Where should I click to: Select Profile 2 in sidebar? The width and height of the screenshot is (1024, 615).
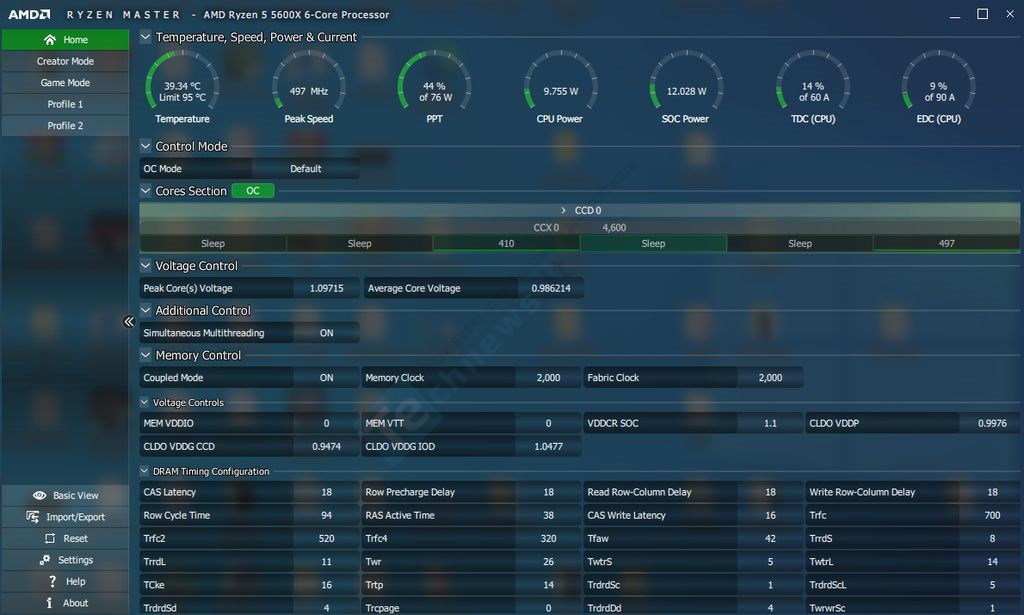[66, 126]
